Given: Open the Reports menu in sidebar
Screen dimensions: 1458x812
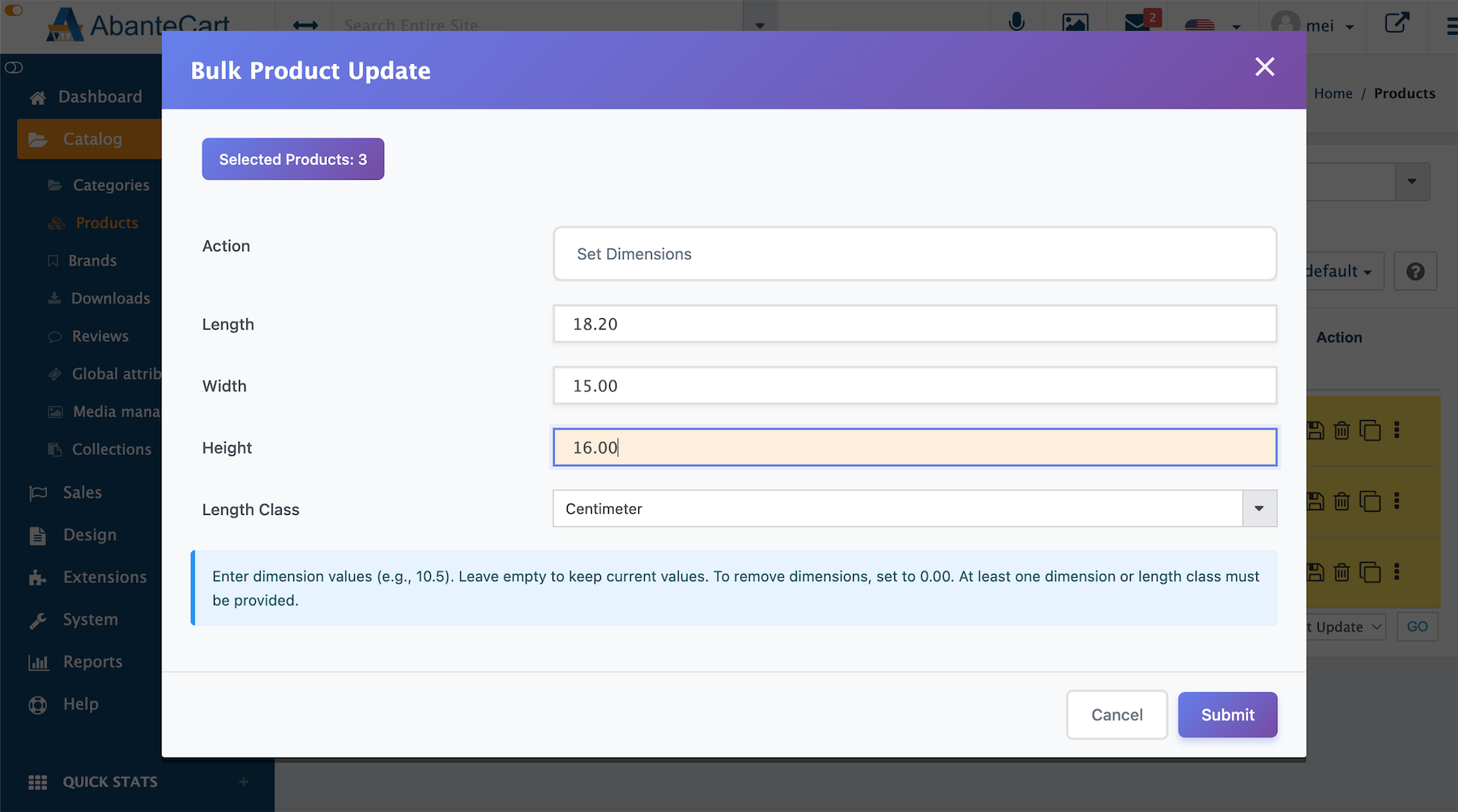Looking at the screenshot, I should tap(92, 661).
